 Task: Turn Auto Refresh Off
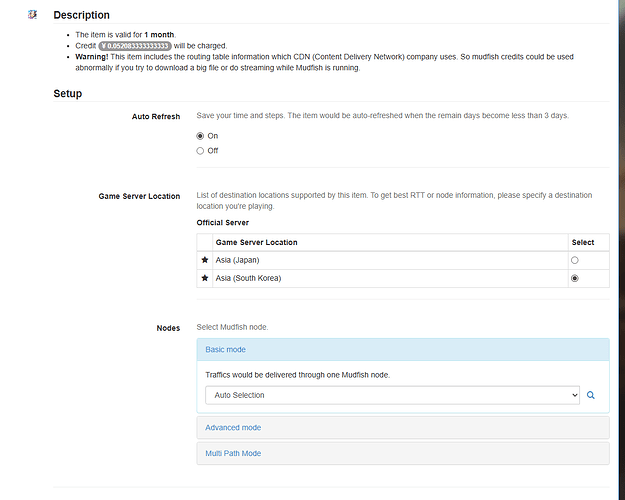click(200, 151)
